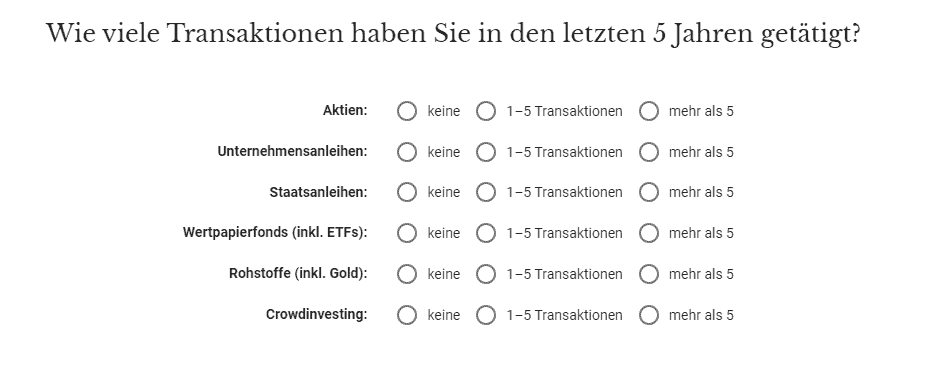Pick 'mehr als 5' for Rohstoffe

[x=649, y=274]
